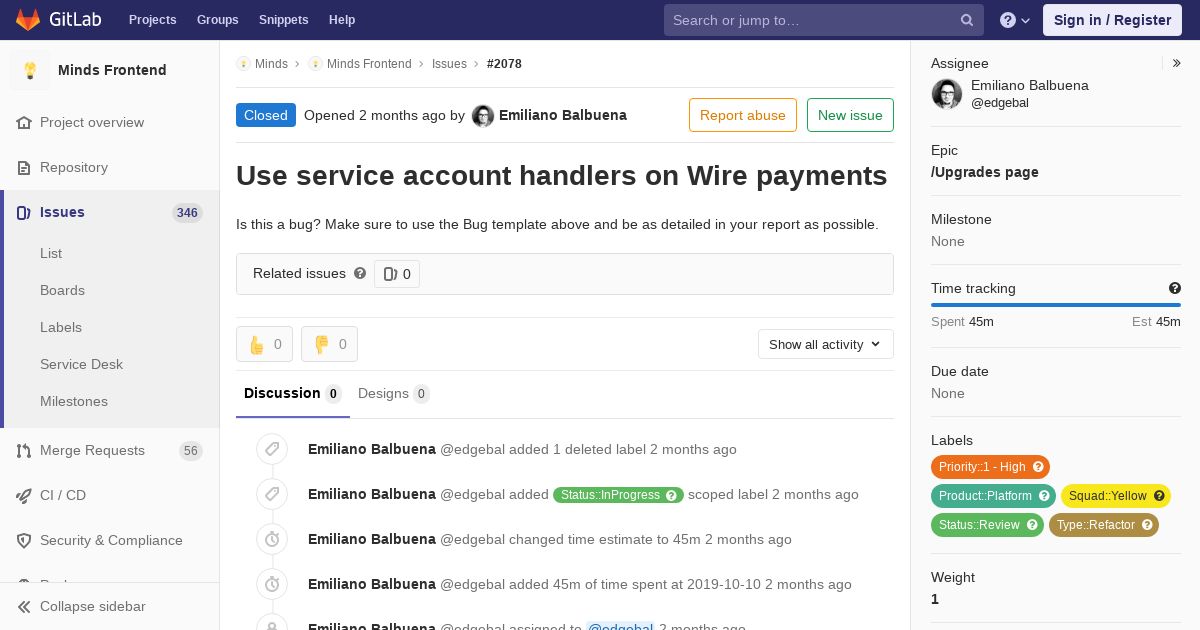
Task: Click clock icon beside time estimate note
Action: pos(272,539)
